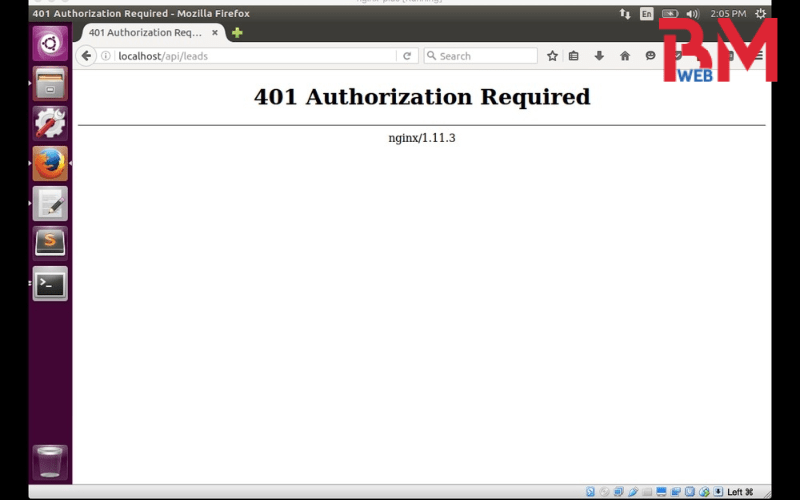Reload the current page
This screenshot has width=800, height=500.
point(407,56)
